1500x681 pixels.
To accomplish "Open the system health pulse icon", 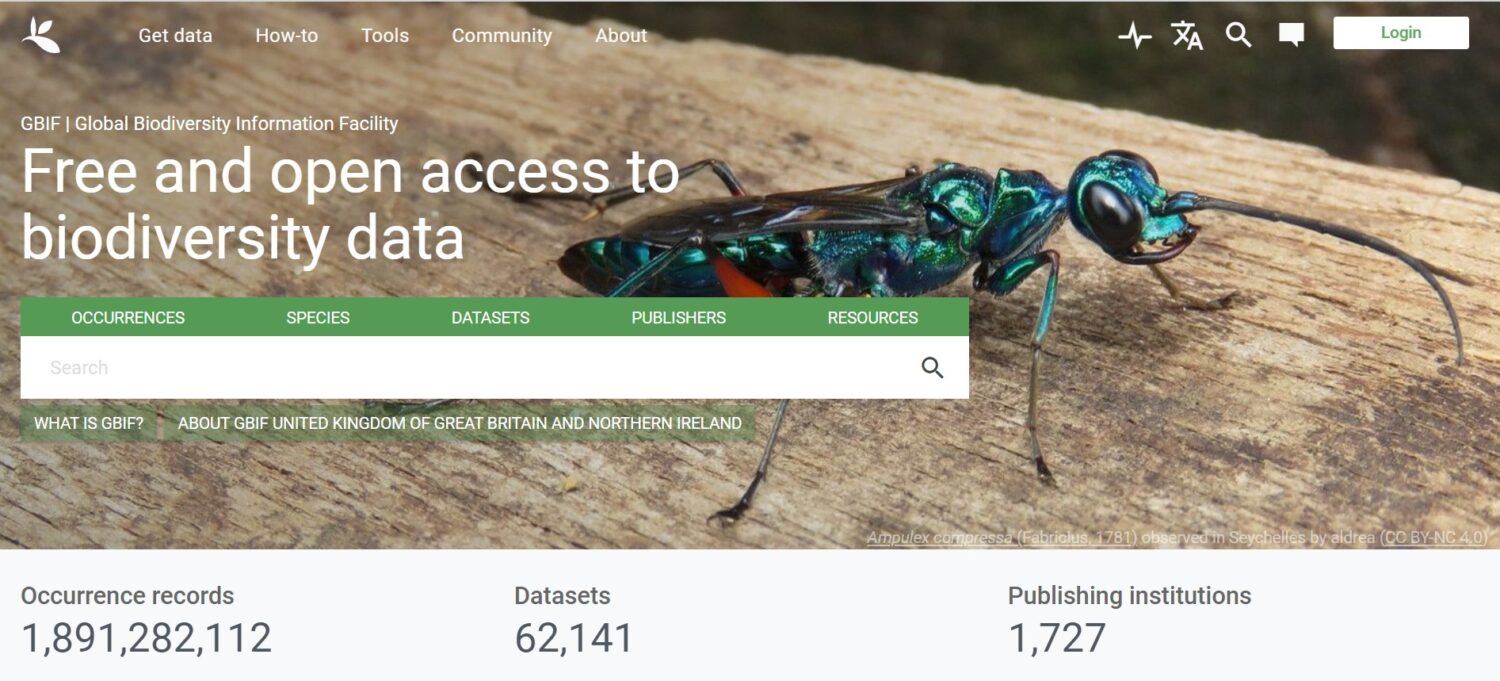I will [x=1135, y=36].
